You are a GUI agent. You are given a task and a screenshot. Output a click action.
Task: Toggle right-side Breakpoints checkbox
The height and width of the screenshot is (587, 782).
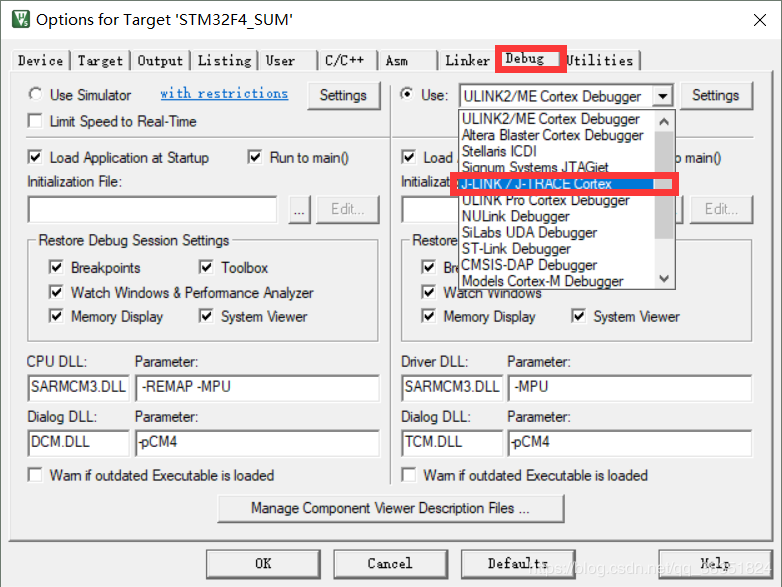428,267
